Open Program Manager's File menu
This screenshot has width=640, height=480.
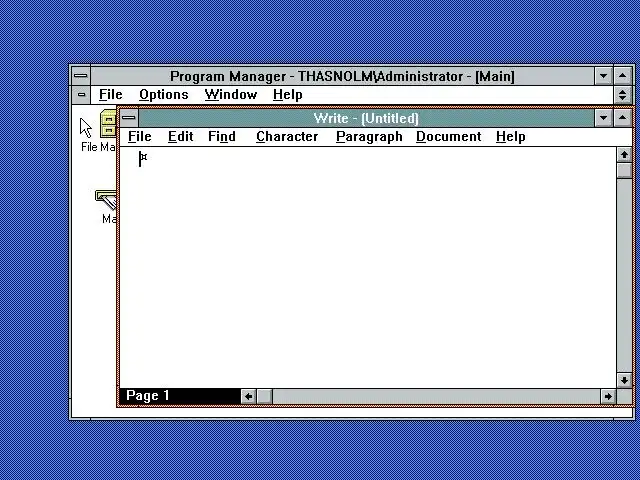111,95
